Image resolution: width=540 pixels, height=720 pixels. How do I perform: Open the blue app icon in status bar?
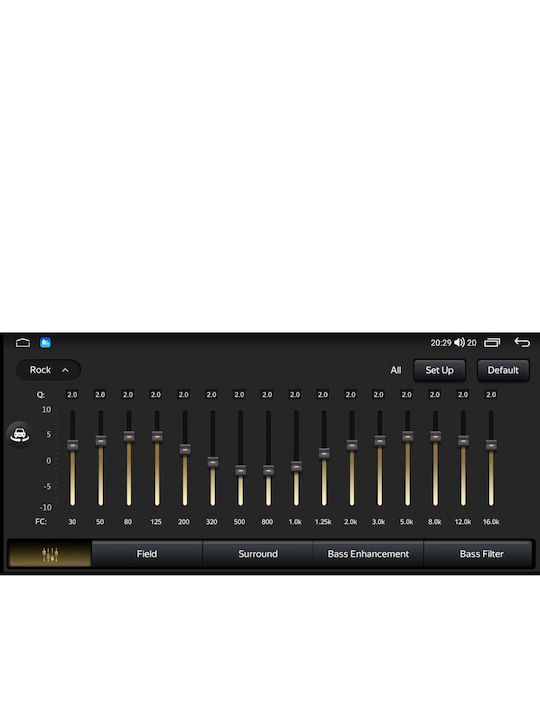coord(45,343)
